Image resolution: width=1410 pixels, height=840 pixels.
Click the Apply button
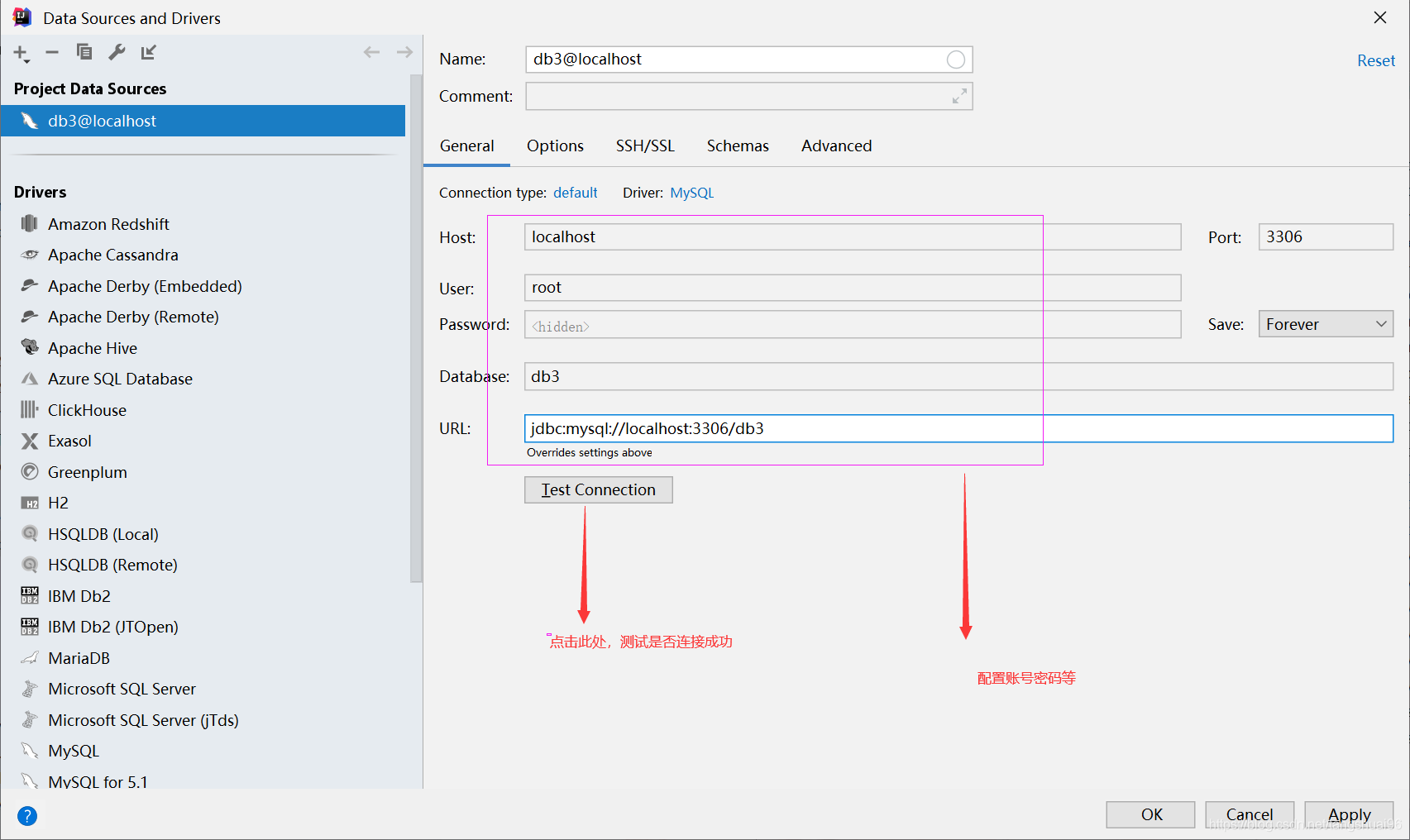(x=1349, y=814)
